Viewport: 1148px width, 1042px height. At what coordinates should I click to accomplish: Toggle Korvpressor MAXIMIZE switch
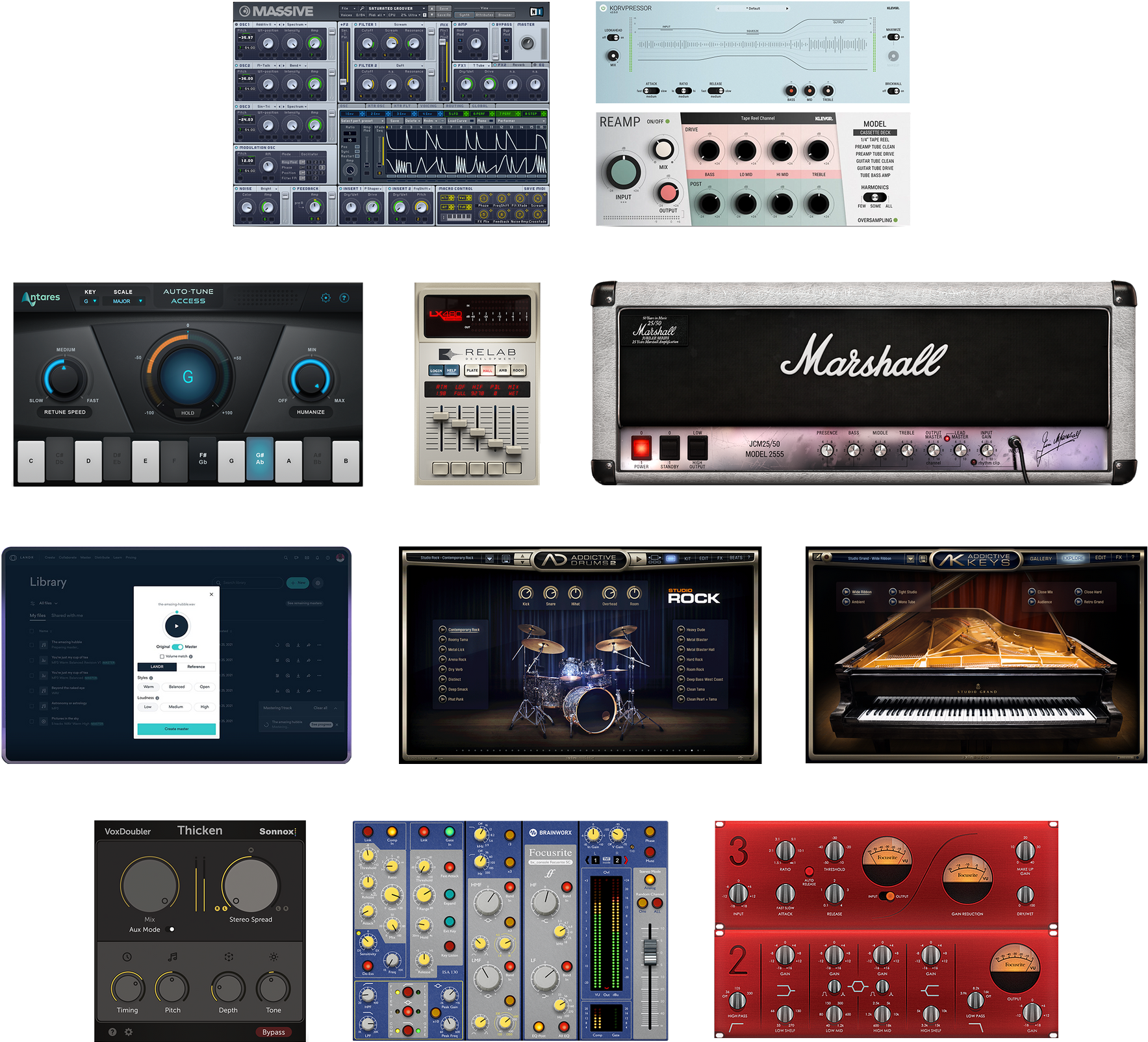893,37
